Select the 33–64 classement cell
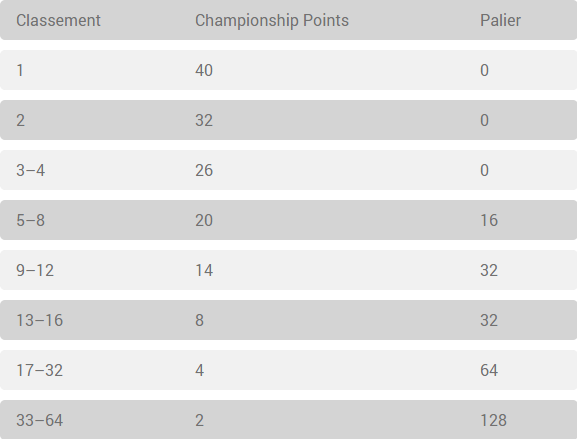577x439 pixels. coord(39,420)
